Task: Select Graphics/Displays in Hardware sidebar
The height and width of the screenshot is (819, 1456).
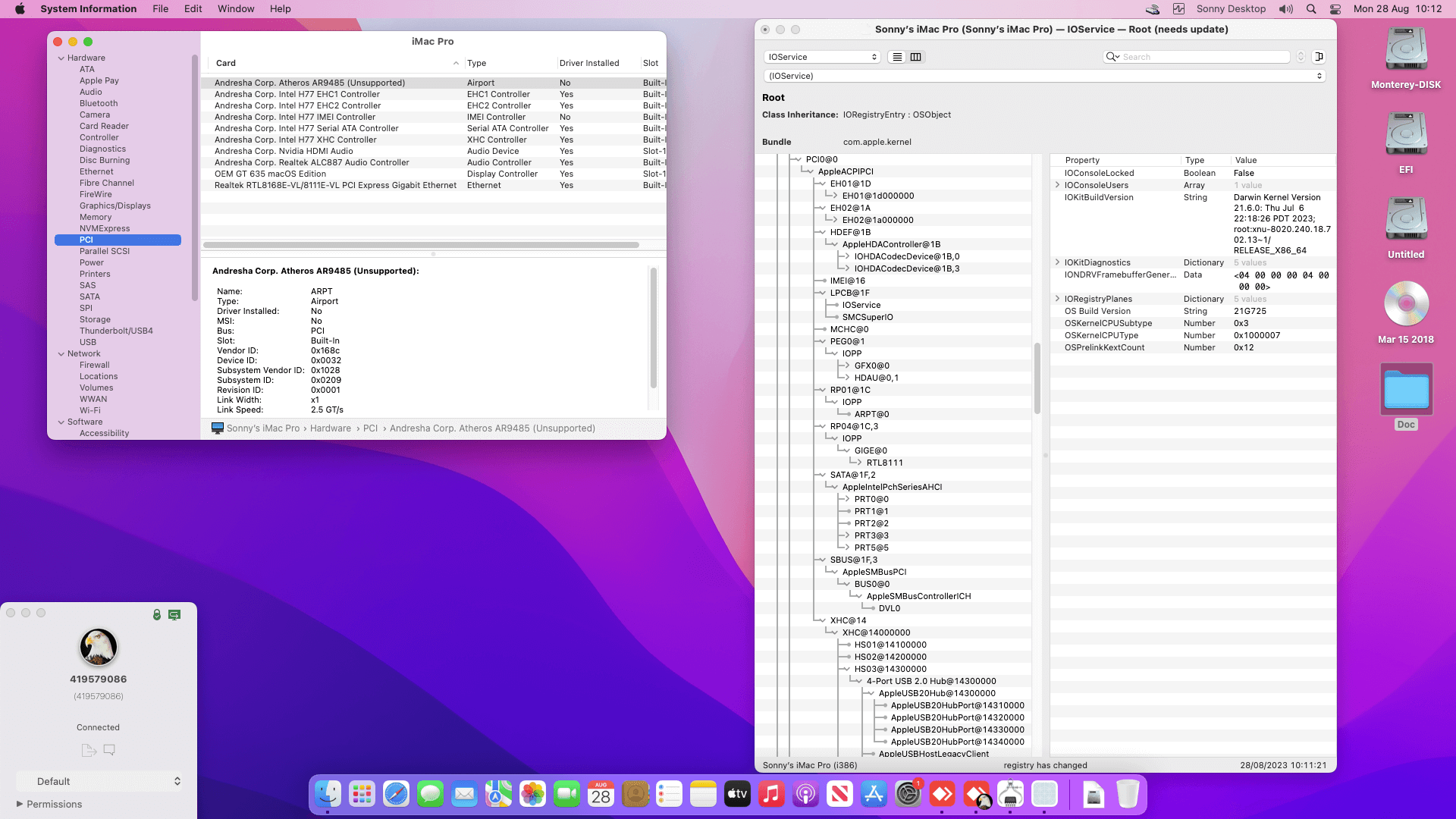Action: click(x=115, y=206)
